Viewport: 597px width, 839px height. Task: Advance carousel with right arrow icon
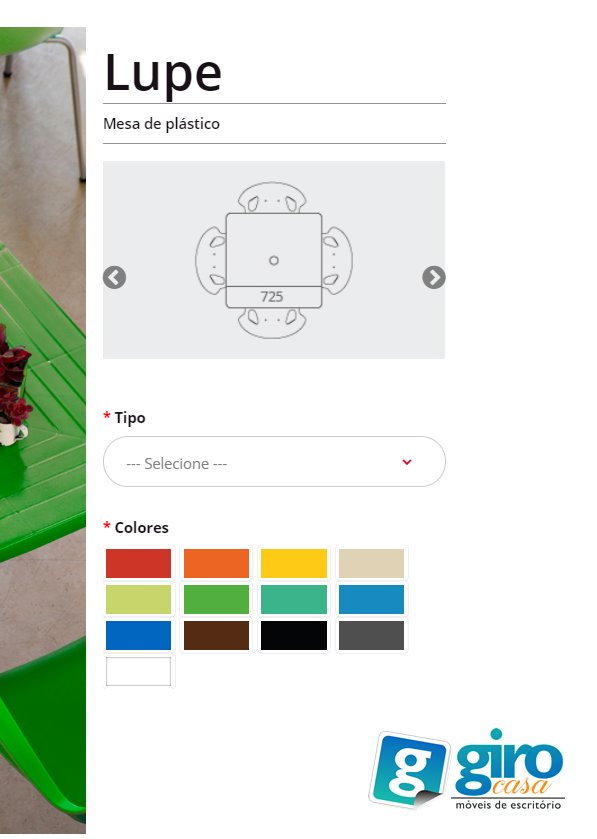coord(433,278)
